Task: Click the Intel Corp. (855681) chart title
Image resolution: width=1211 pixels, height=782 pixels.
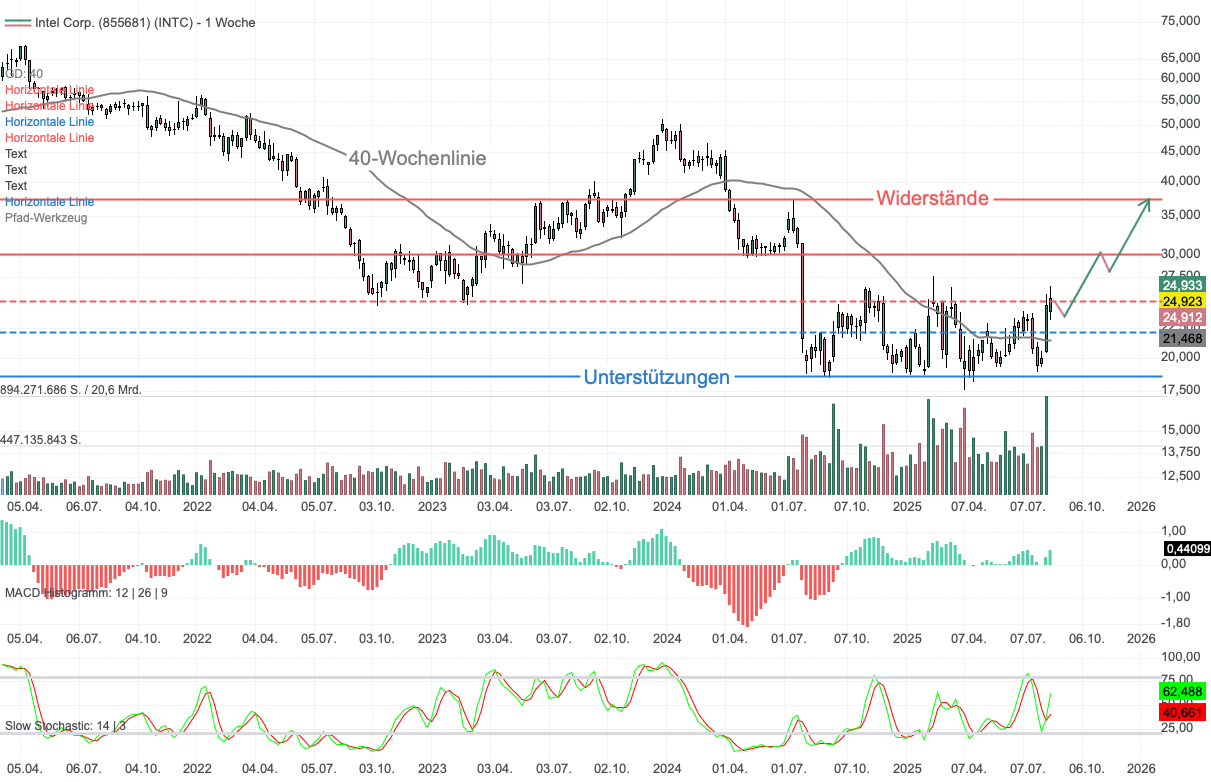Action: pos(145,22)
